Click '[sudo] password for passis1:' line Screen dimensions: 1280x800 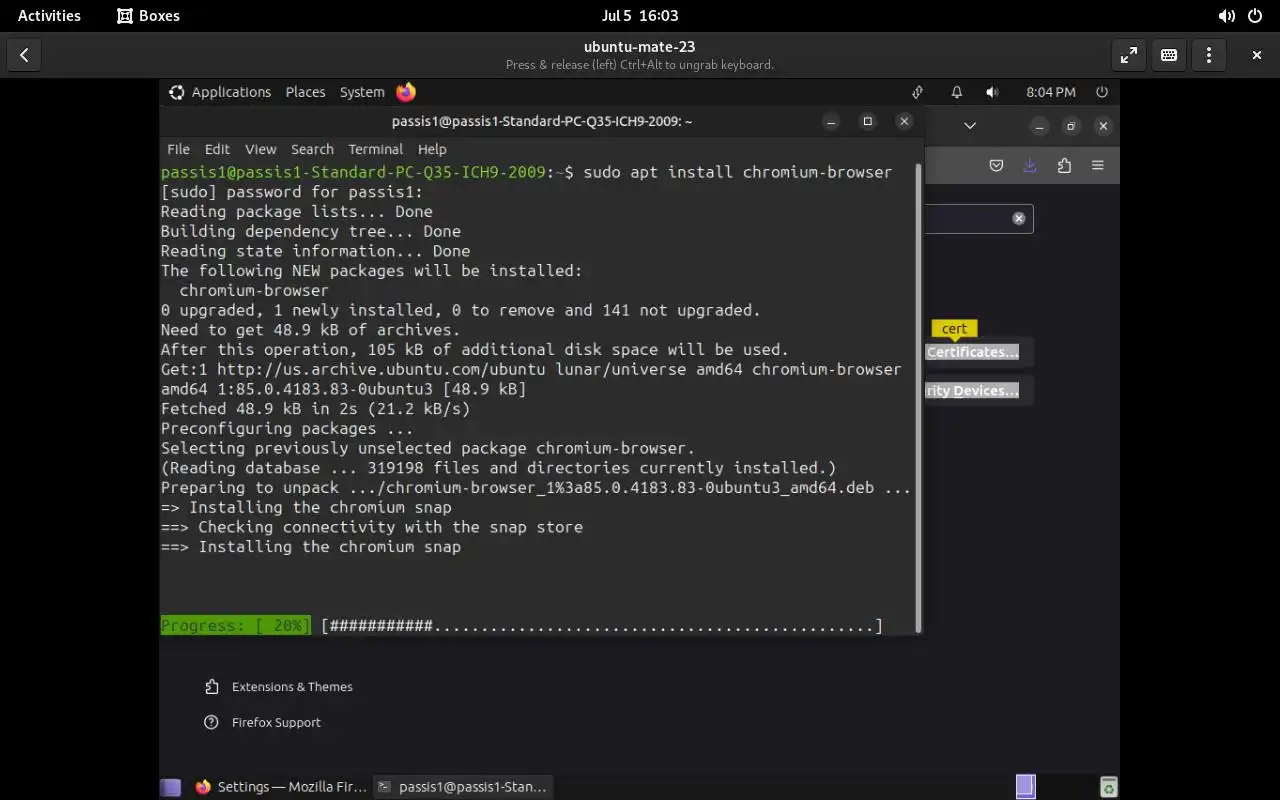292,192
